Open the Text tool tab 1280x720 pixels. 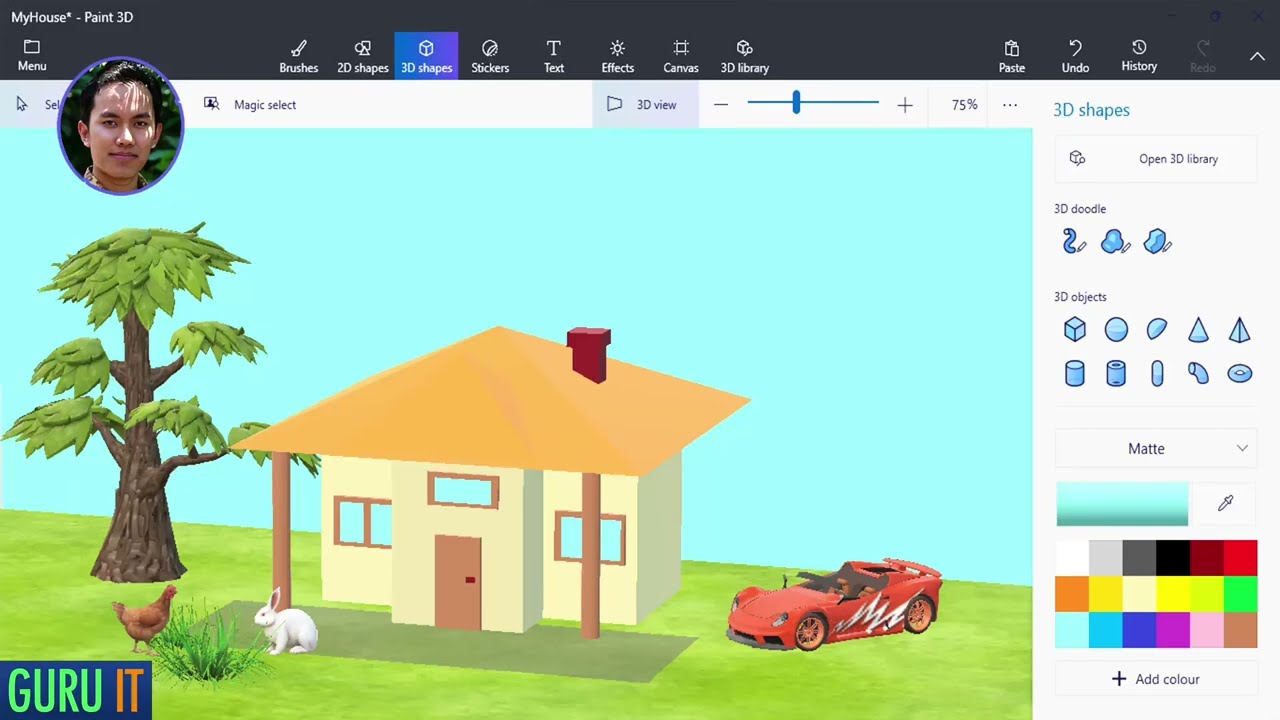(x=554, y=56)
